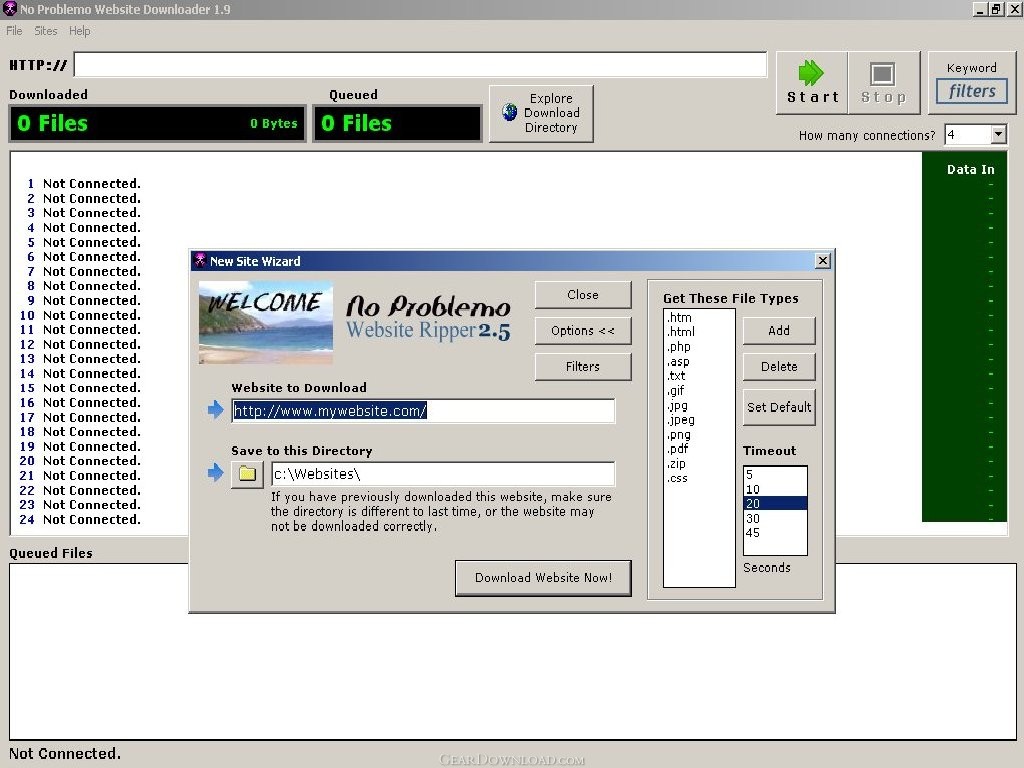
Task: Click the Close button in wizard
Action: pyautogui.click(x=583, y=295)
